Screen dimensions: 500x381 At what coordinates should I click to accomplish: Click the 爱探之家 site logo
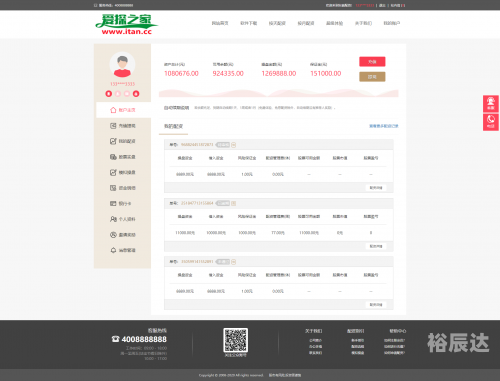pos(126,24)
